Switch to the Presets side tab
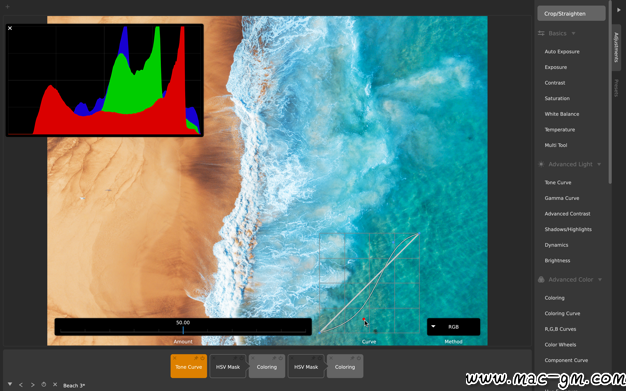This screenshot has height=391, width=626. [616, 88]
